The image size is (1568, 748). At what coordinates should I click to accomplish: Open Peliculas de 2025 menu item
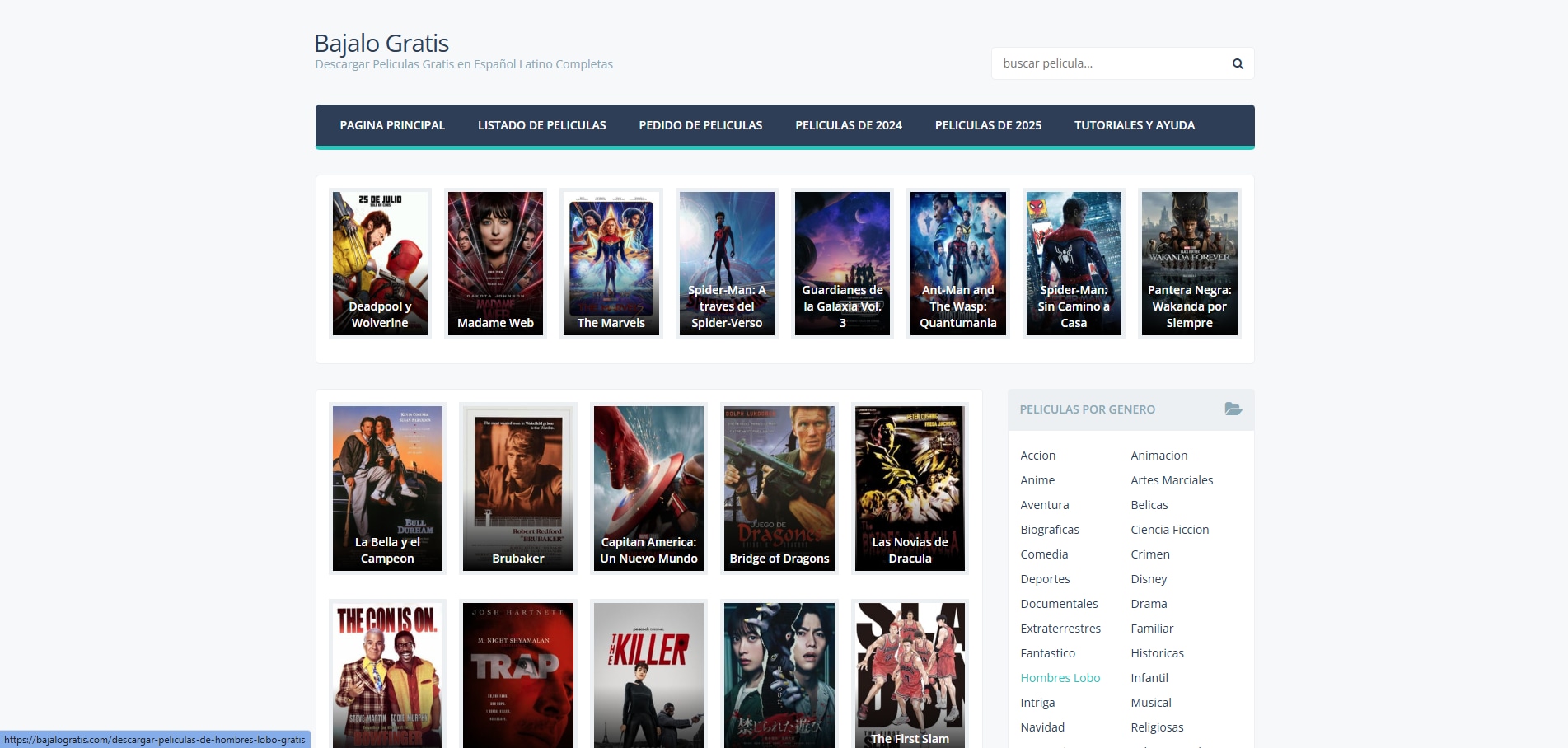[988, 125]
